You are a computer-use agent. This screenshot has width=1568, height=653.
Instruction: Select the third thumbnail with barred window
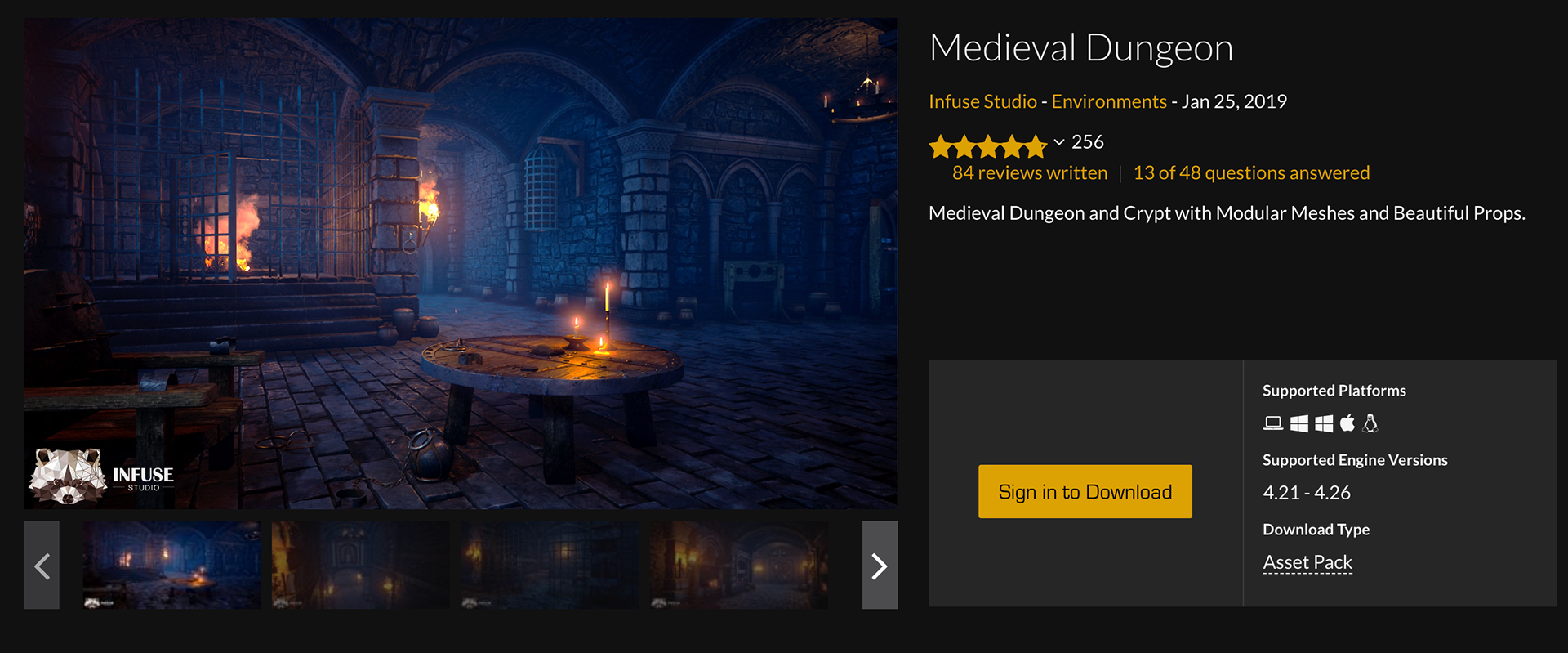[x=550, y=566]
